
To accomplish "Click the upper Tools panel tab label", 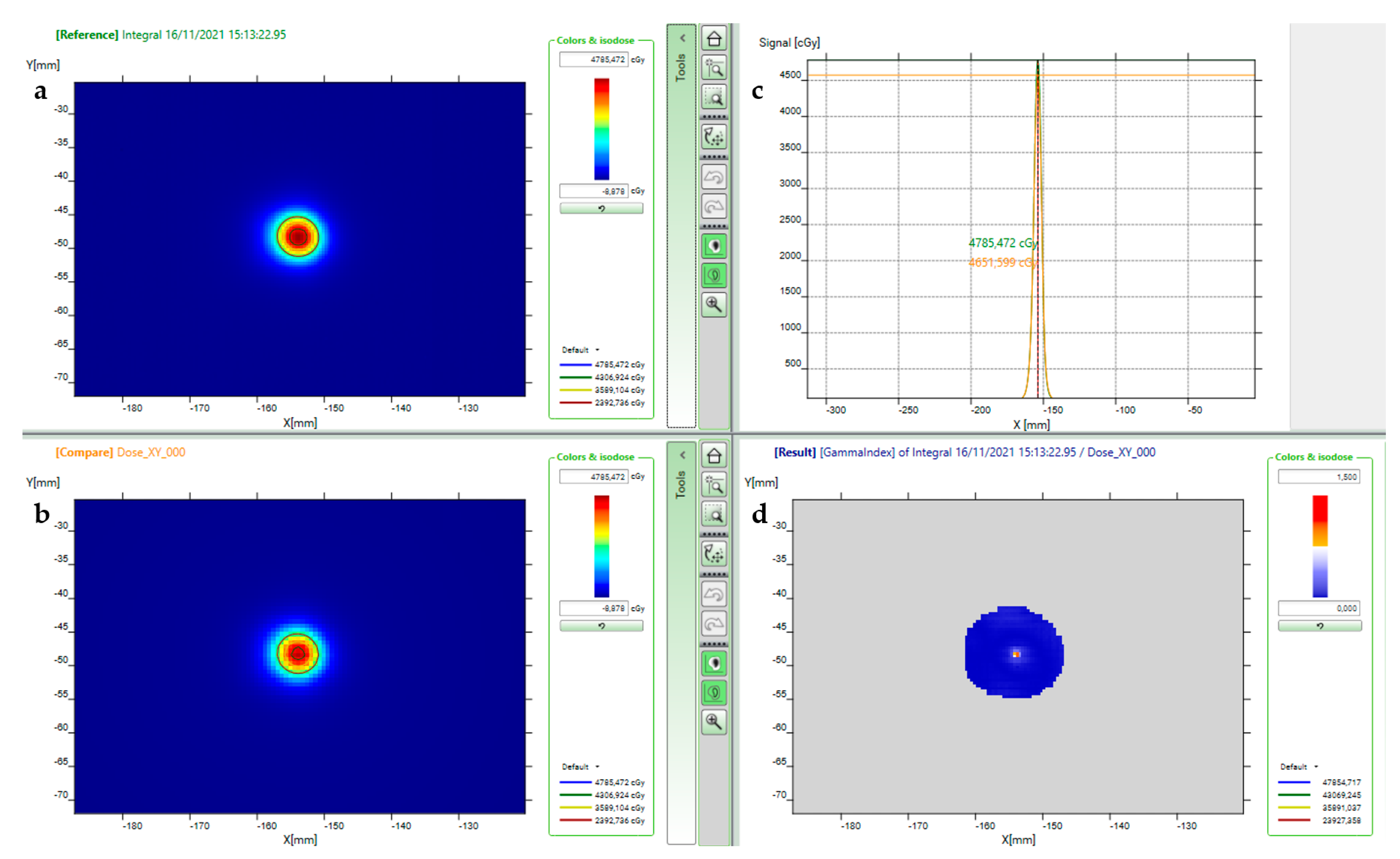I will point(680,67).
